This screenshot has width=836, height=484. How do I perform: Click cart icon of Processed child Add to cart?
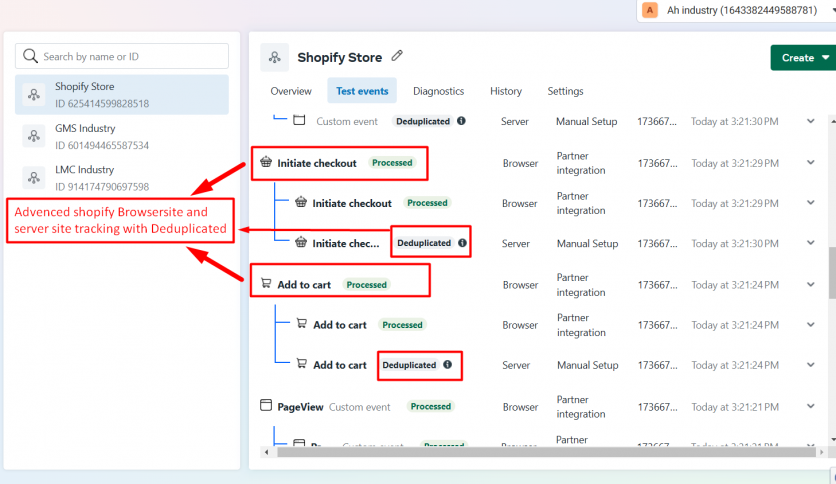[301, 324]
